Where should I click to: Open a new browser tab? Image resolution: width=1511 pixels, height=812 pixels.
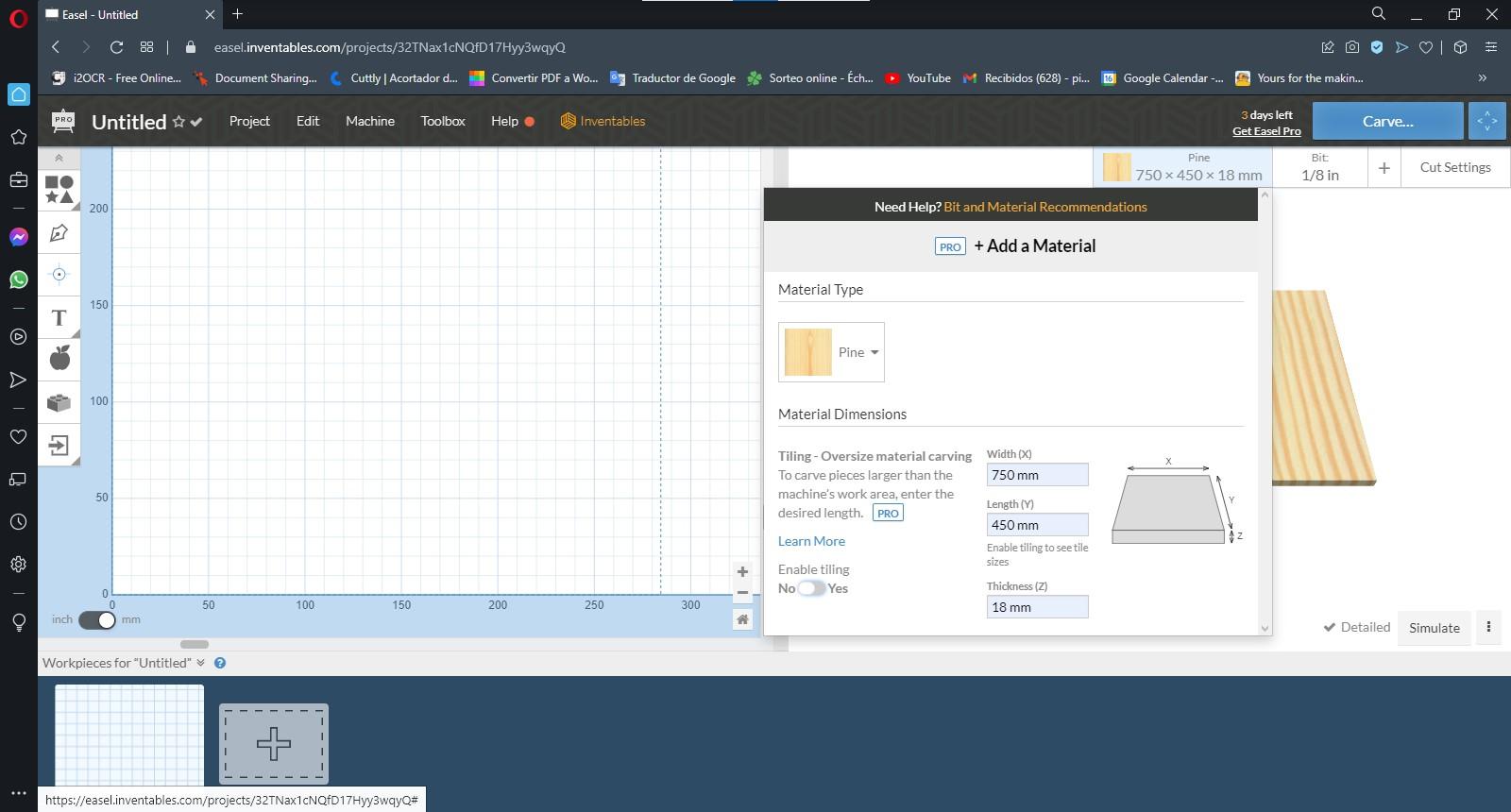[x=237, y=14]
